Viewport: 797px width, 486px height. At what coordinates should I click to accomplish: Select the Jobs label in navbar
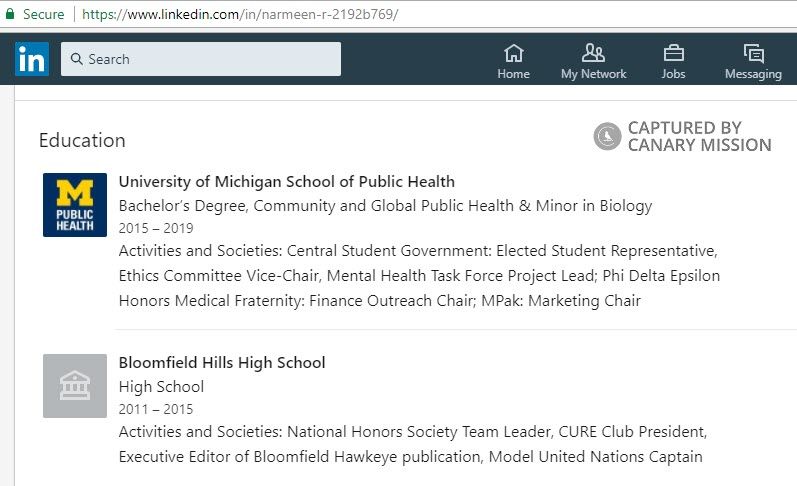tap(673, 74)
